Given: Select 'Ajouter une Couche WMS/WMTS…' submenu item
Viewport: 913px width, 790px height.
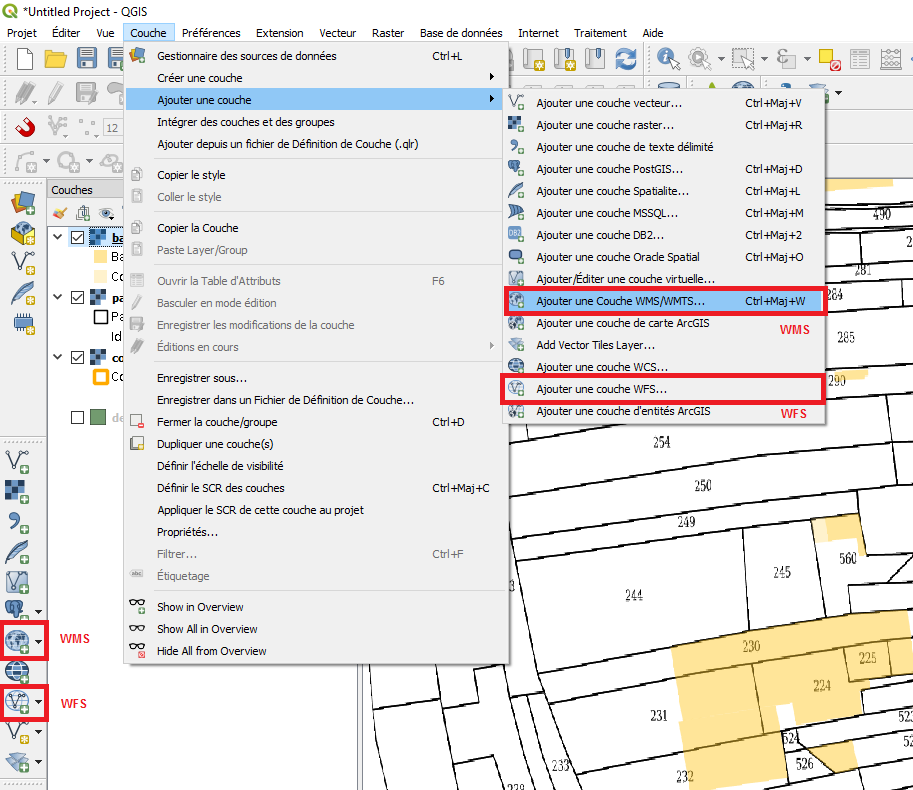Looking at the screenshot, I should click(664, 301).
